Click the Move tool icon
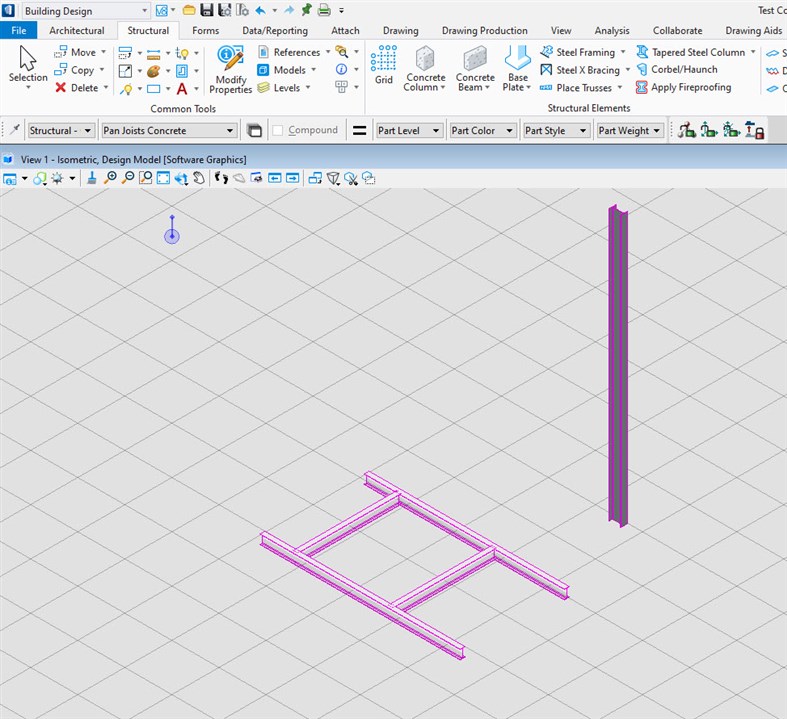 point(61,52)
